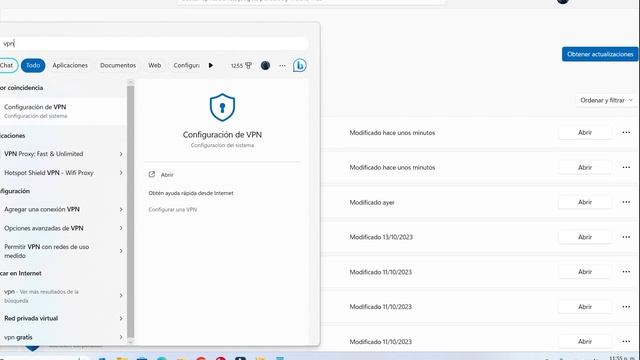Switch to the Configuración filter tab
Screen dimensions: 640x360
(187, 65)
